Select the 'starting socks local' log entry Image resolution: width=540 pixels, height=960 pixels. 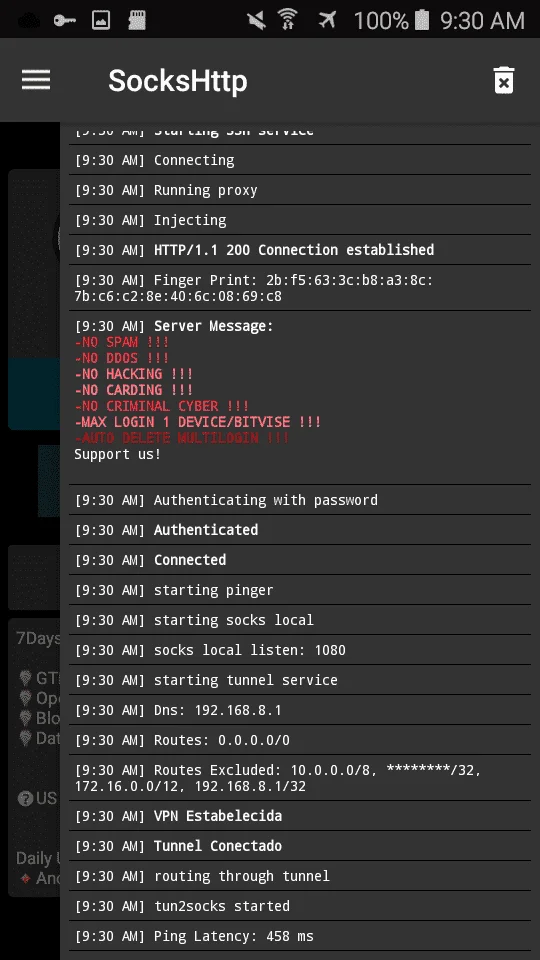(299, 620)
